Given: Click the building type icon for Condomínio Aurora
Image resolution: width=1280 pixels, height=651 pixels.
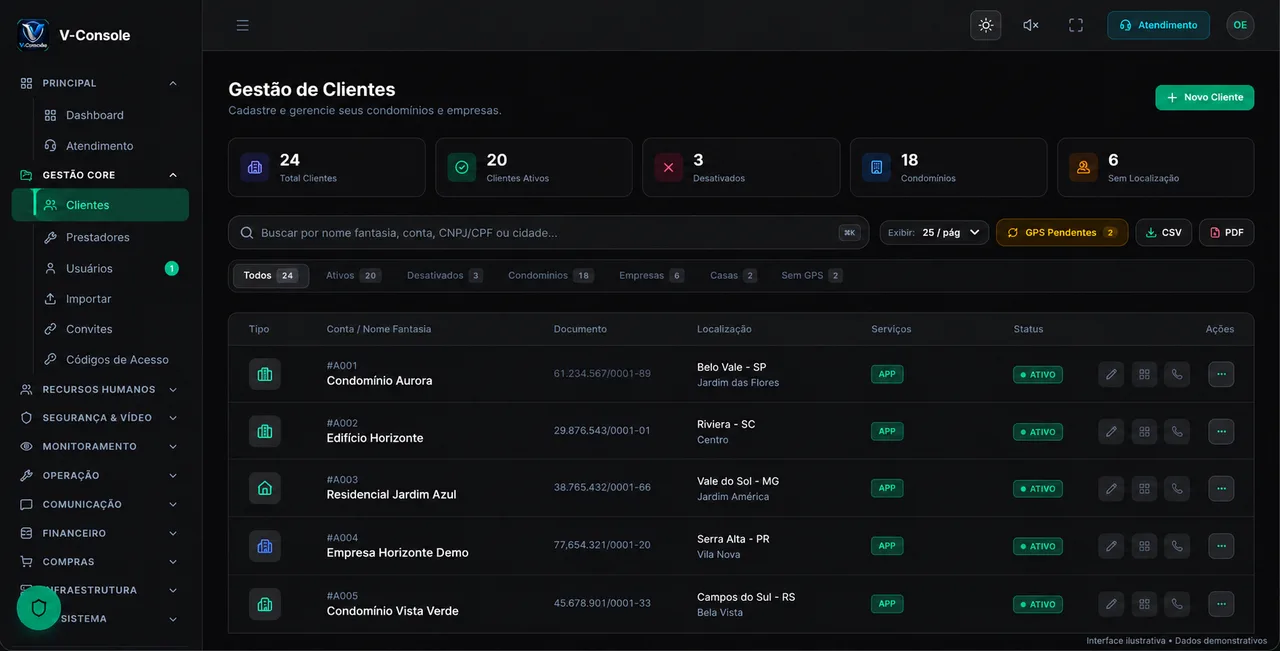Looking at the screenshot, I should (x=265, y=374).
